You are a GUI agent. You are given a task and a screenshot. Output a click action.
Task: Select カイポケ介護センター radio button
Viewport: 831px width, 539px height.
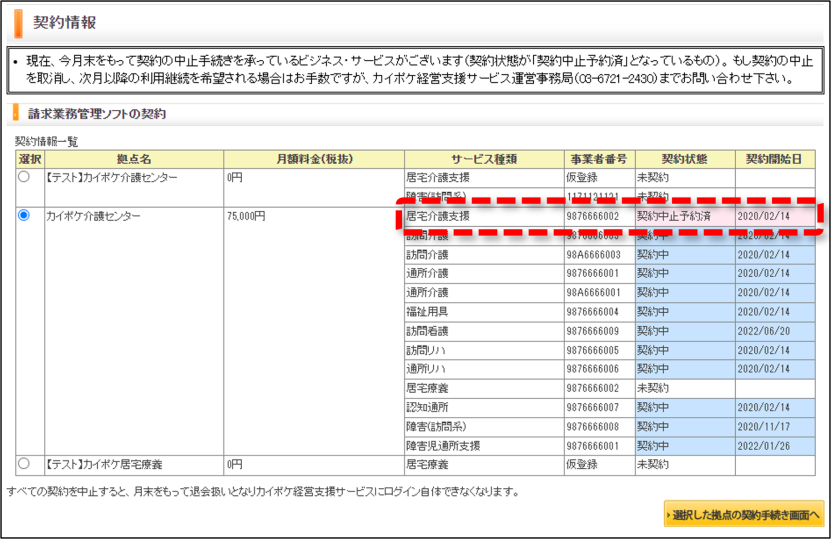[24, 215]
